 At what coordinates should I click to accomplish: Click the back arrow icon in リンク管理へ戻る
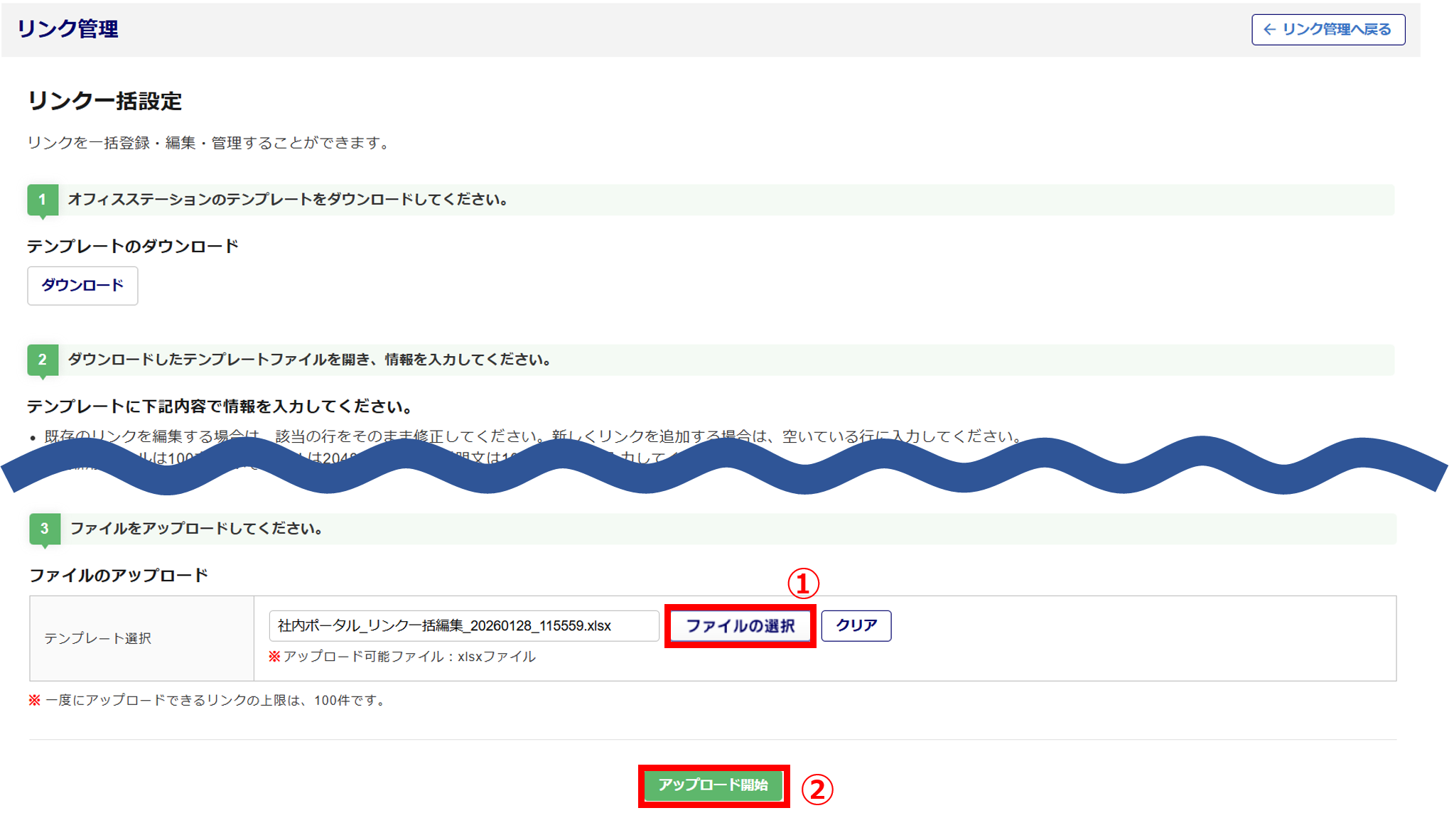[1269, 29]
